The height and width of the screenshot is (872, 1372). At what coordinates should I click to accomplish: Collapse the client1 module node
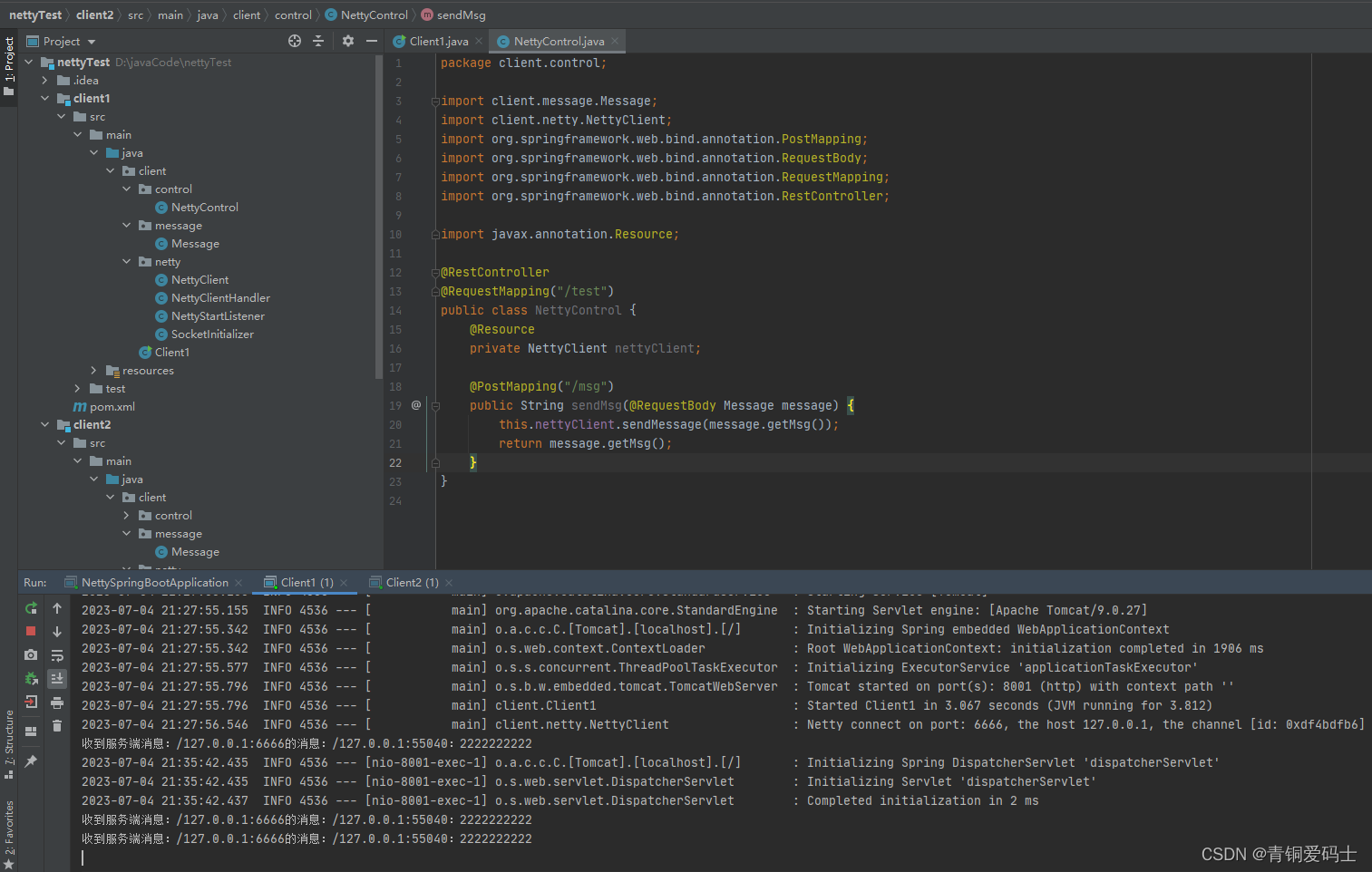[45, 99]
